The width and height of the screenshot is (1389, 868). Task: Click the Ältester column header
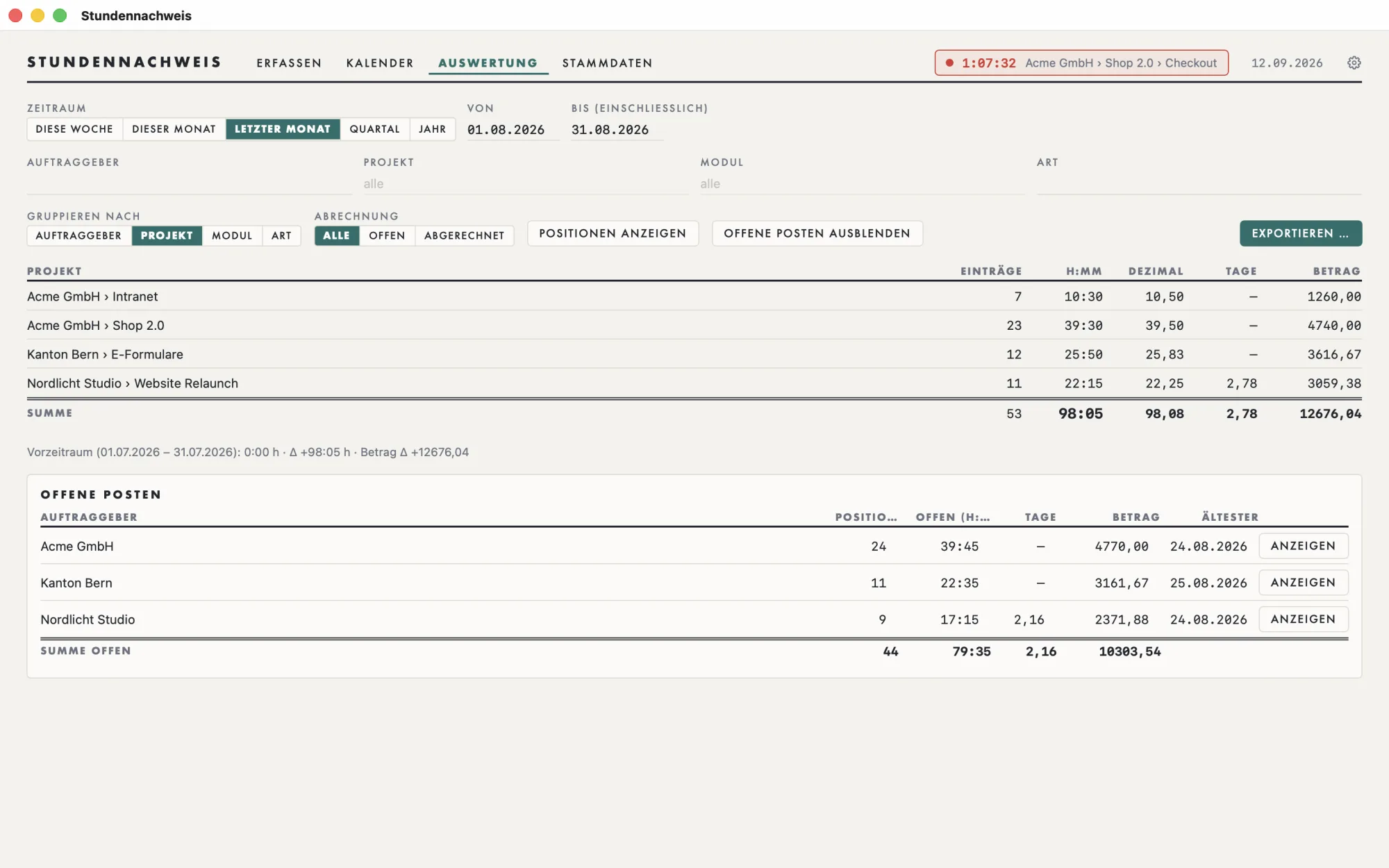pos(1230,517)
